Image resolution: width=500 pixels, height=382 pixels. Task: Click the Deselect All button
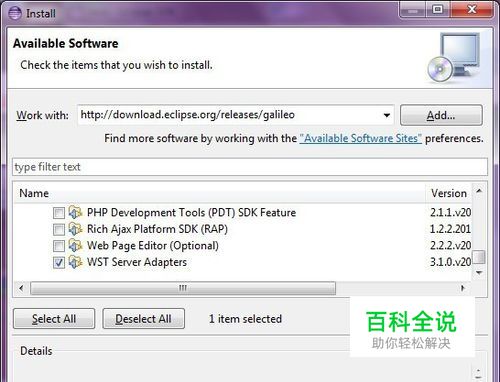[144, 319]
